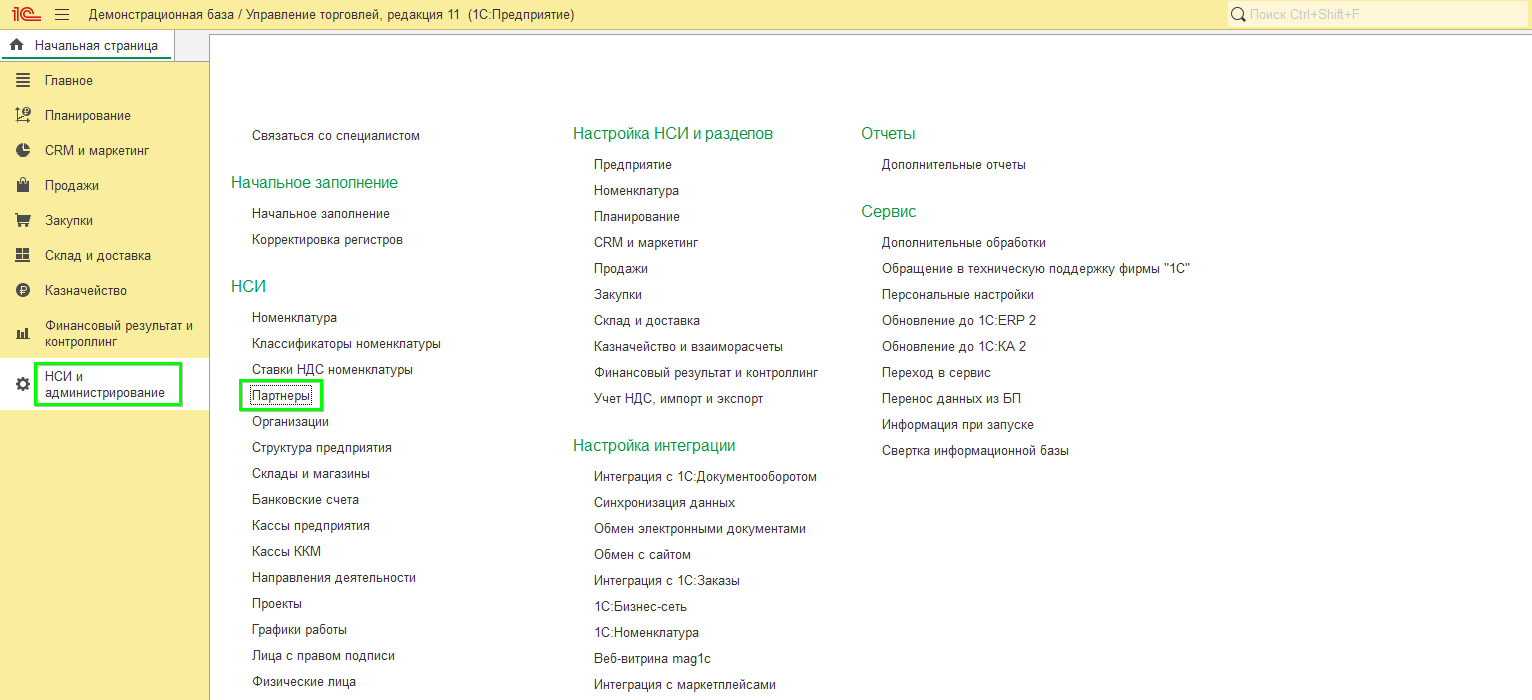Open Интеграция с 1С:Документооборотом
Image resolution: width=1532 pixels, height=700 pixels.
pyautogui.click(x=705, y=476)
